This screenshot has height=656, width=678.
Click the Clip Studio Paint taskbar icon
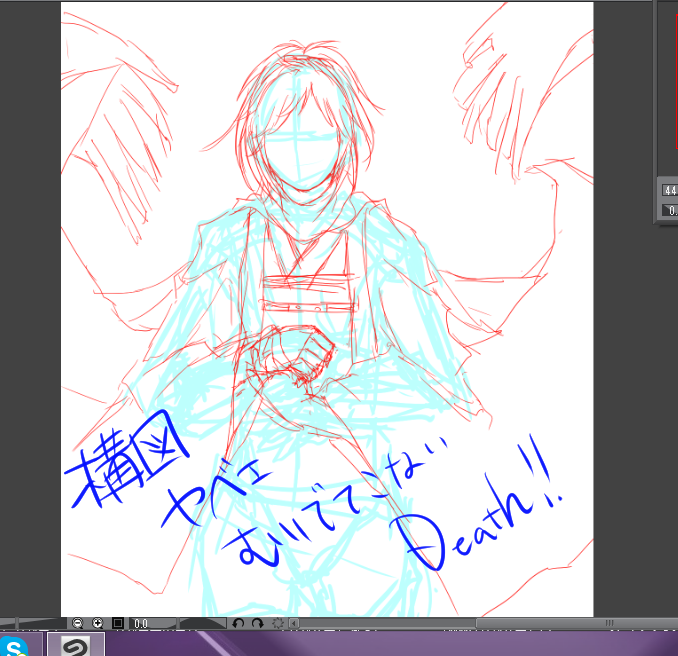(76, 645)
